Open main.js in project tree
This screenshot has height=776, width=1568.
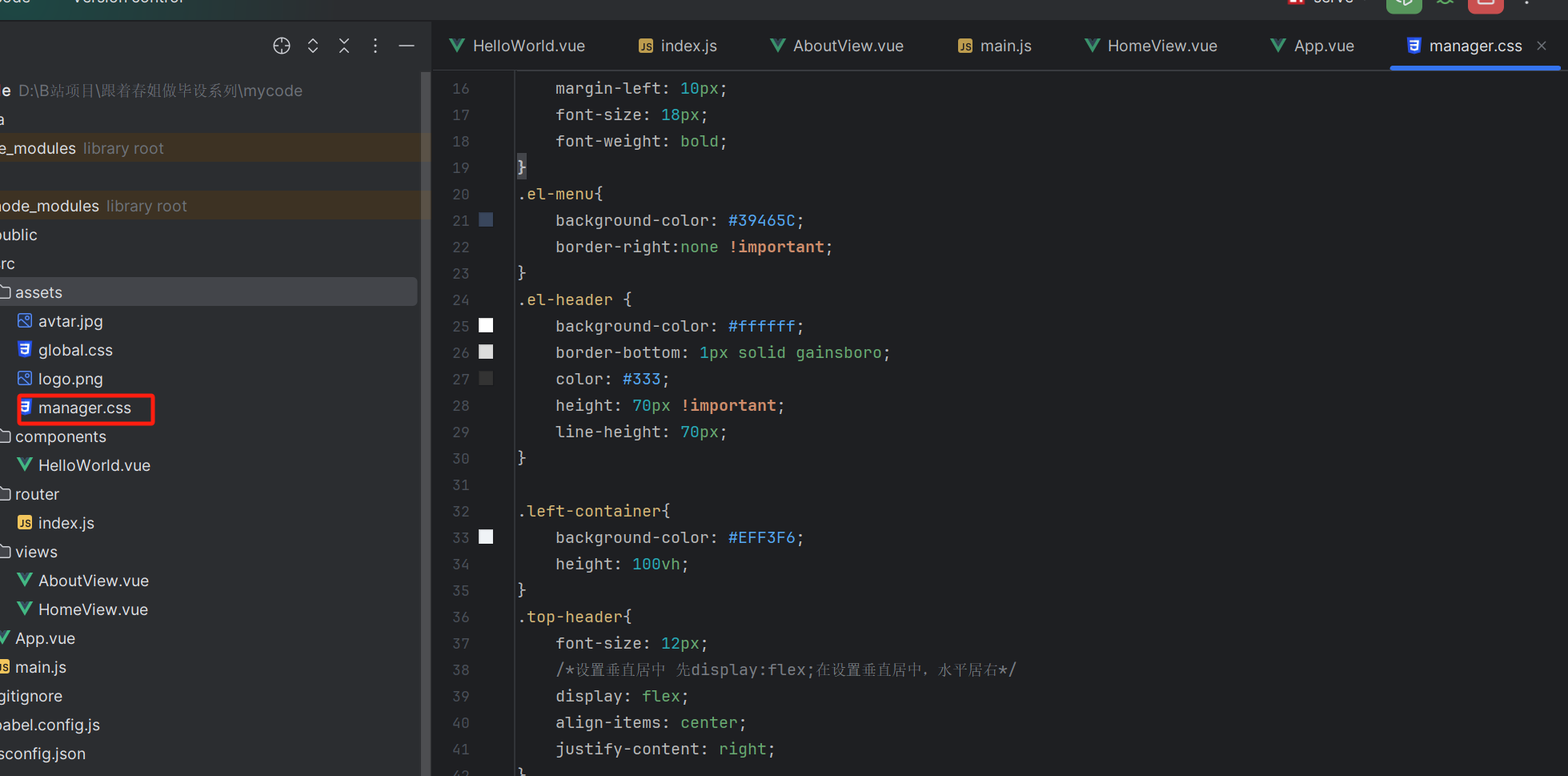(x=41, y=667)
